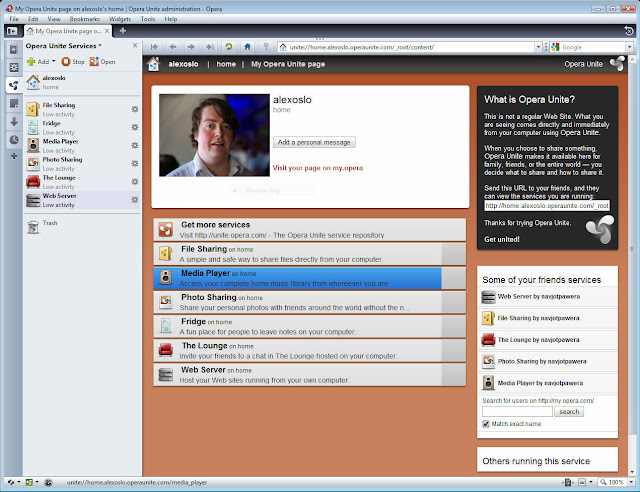The width and height of the screenshot is (640, 492).
Task: Click the Reload page icon in toolbar
Action: click(x=229, y=47)
